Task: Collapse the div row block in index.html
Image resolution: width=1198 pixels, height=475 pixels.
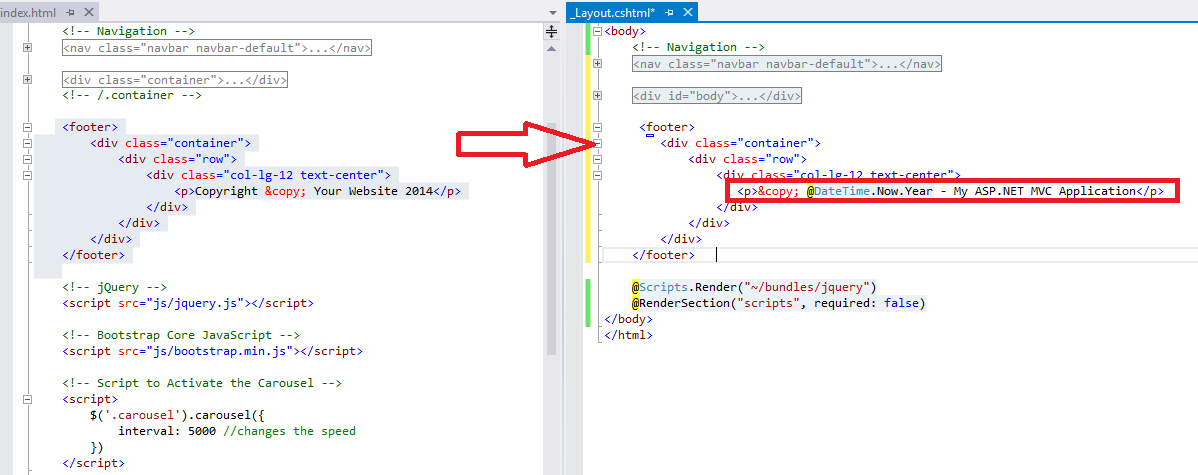Action: tap(28, 159)
